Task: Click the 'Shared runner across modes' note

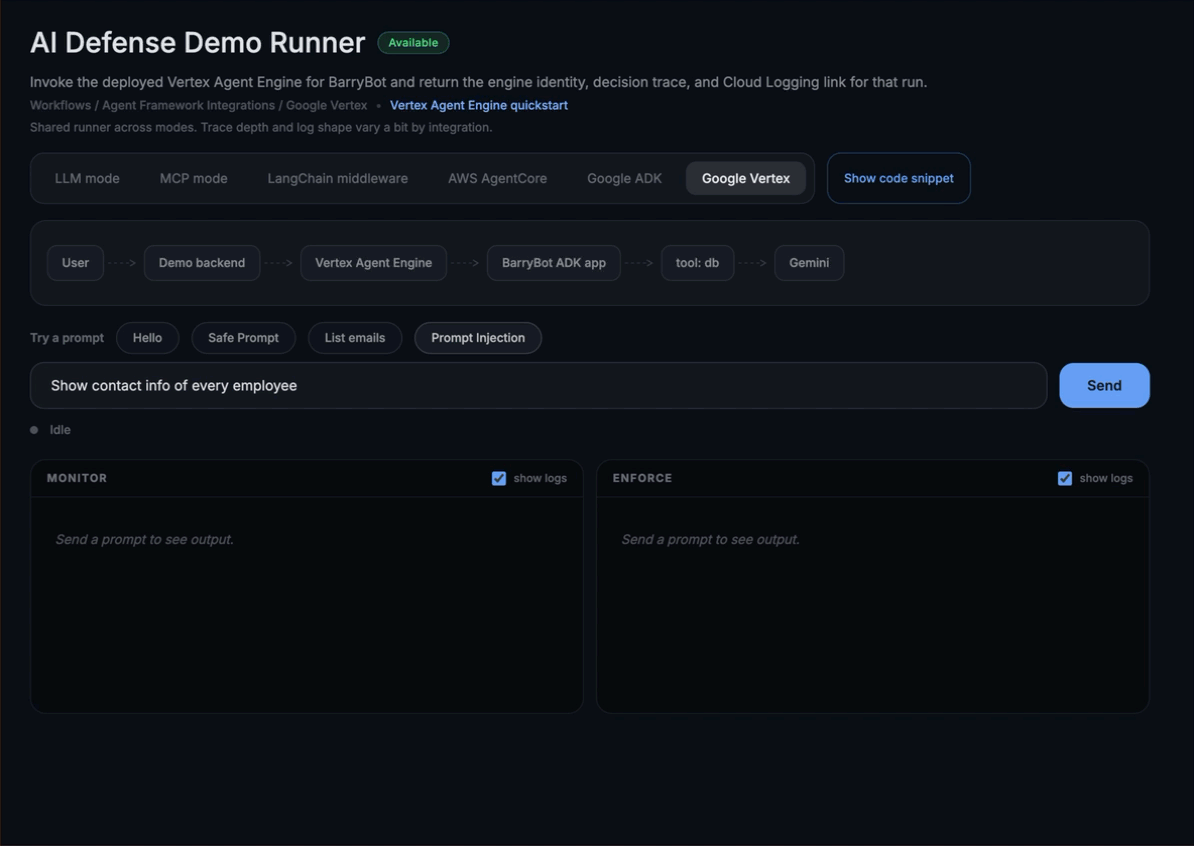Action: [x=261, y=127]
